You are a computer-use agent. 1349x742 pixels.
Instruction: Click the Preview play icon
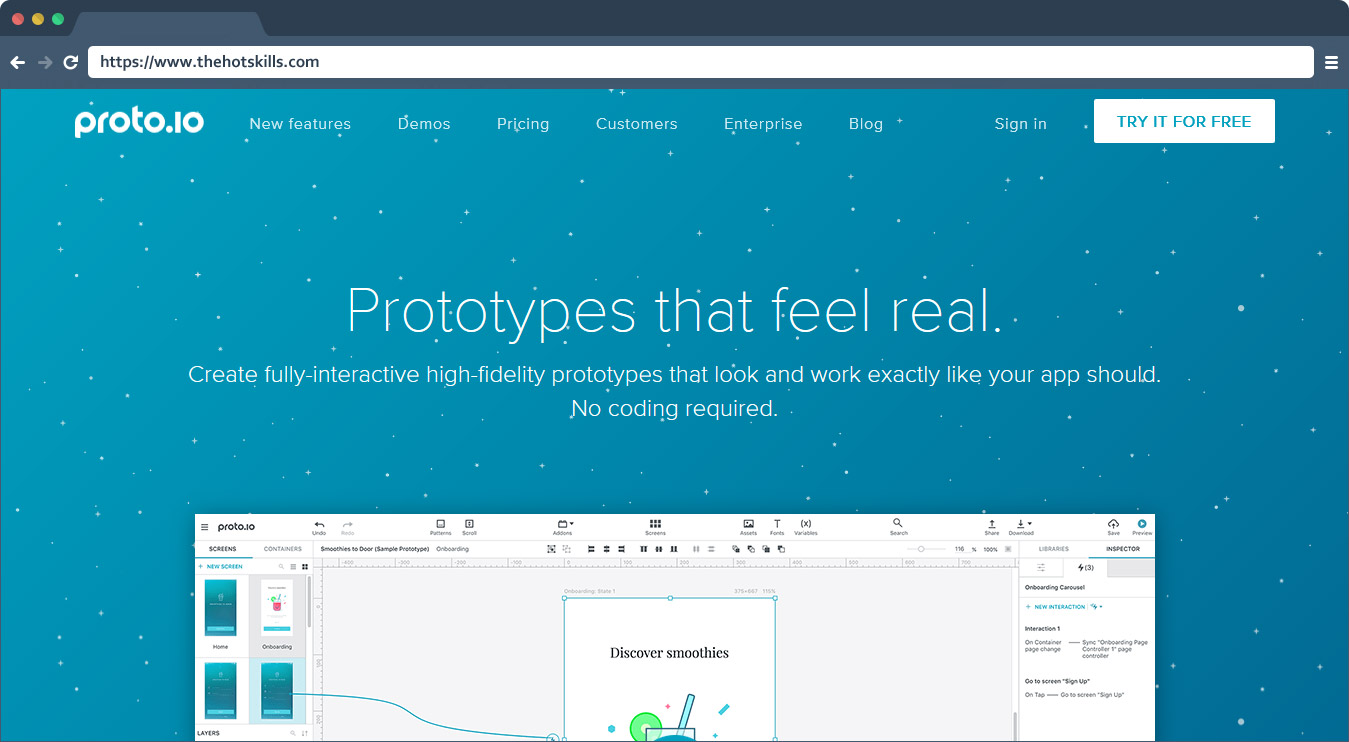pyautogui.click(x=1142, y=524)
